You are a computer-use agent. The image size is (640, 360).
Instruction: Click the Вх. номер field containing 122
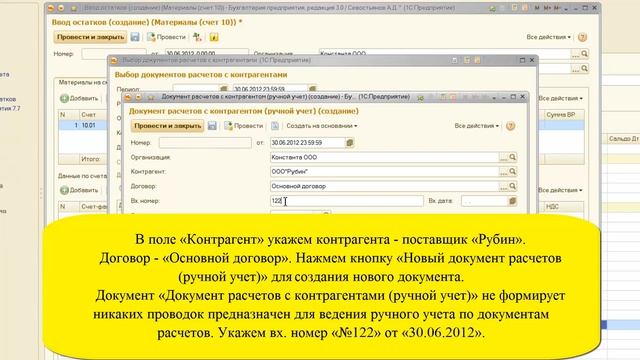coord(347,201)
